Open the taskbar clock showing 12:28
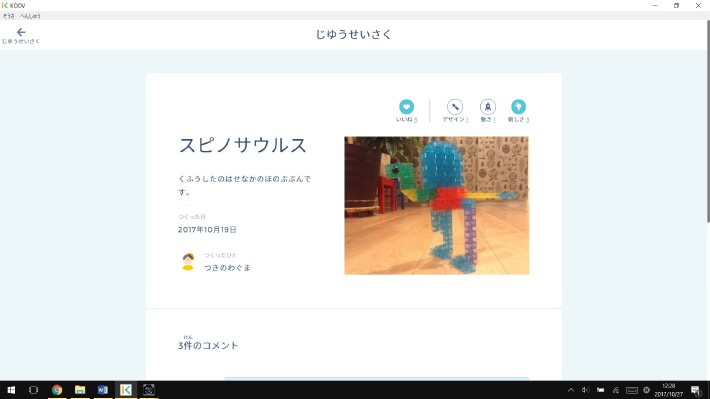Screen dimensions: 710x399 point(669,390)
